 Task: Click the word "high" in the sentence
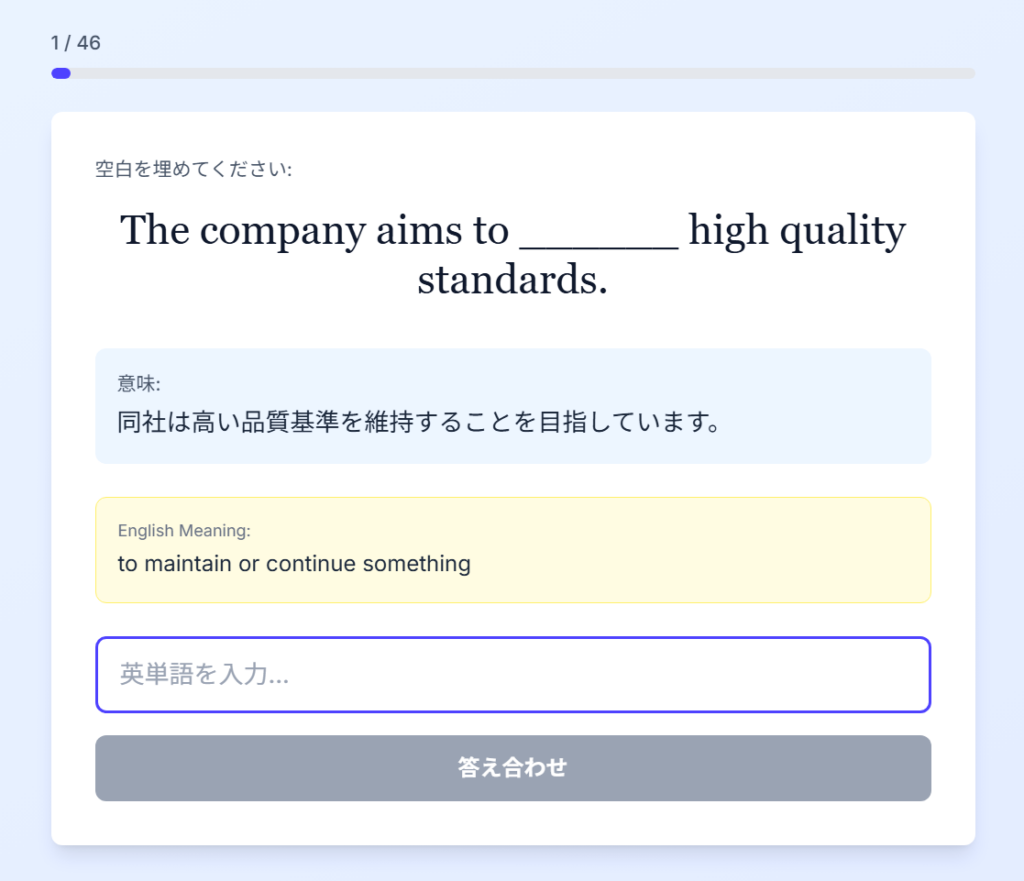point(727,231)
